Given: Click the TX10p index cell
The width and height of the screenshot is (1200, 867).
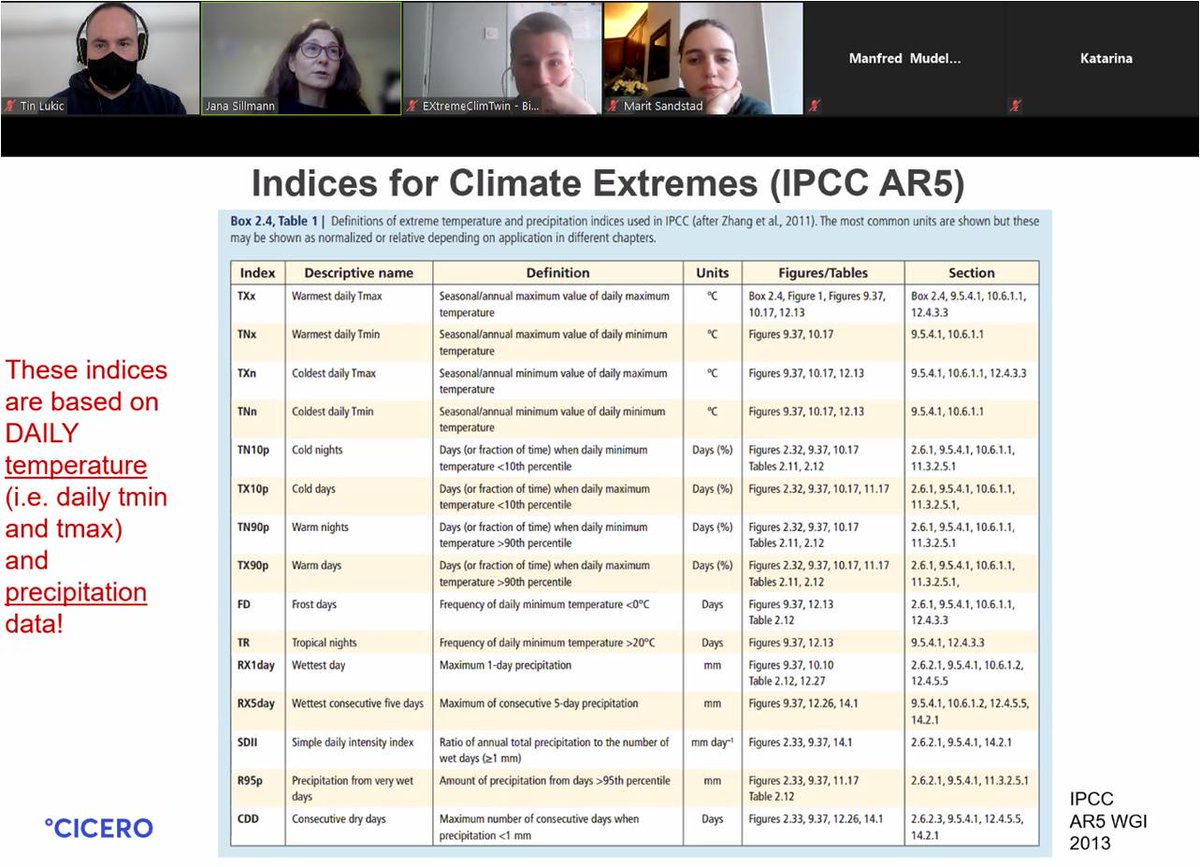Looking at the screenshot, I should 258,496.
